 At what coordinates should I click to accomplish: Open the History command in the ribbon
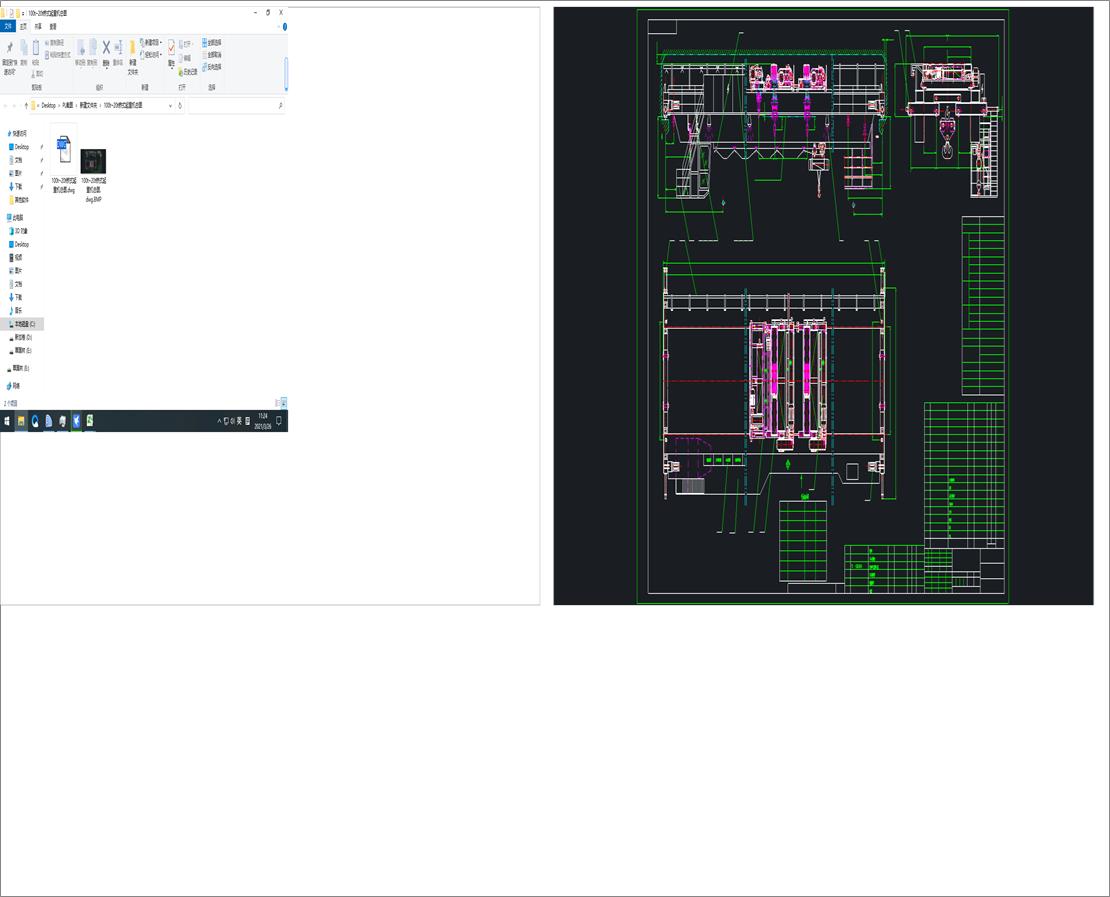pyautogui.click(x=188, y=72)
